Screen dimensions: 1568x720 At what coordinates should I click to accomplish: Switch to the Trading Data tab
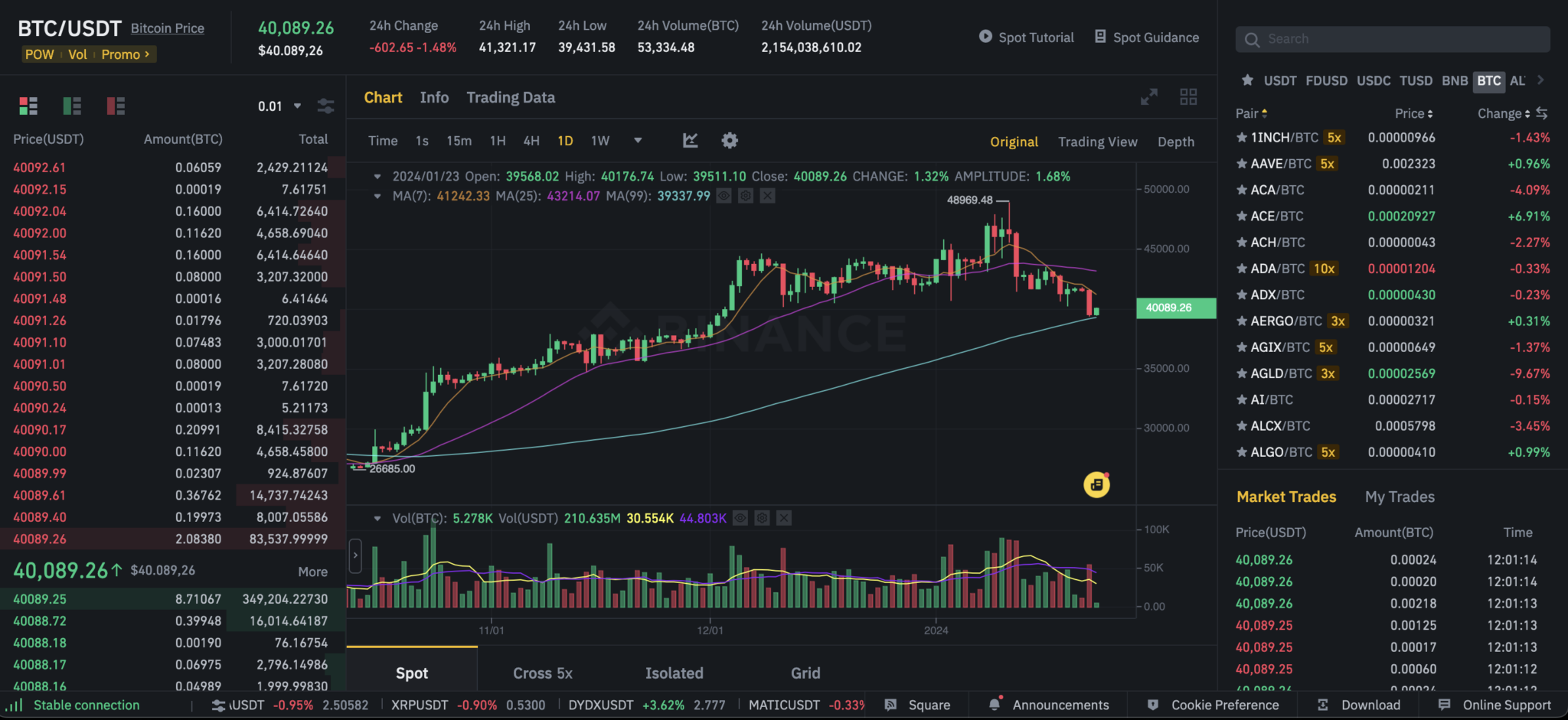(511, 98)
